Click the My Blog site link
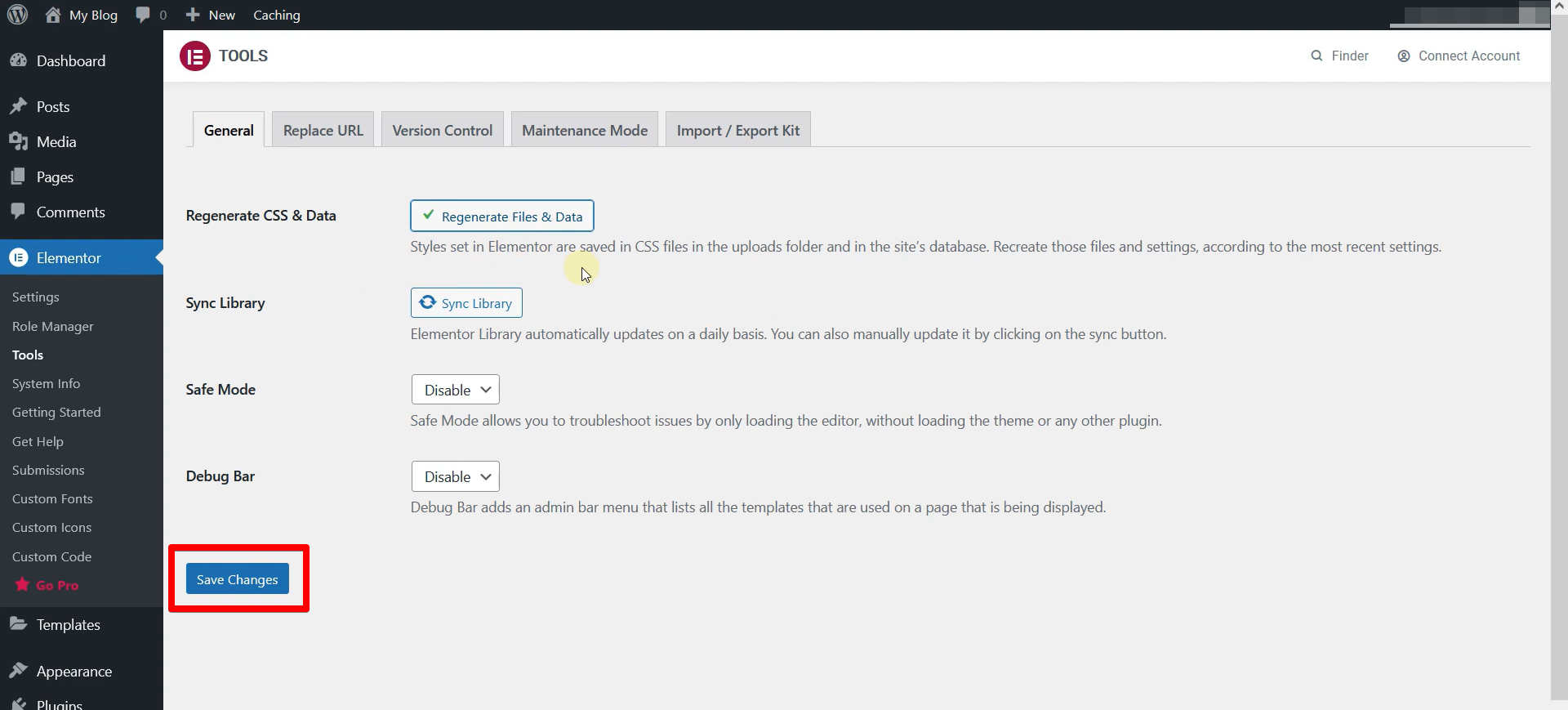 [93, 15]
